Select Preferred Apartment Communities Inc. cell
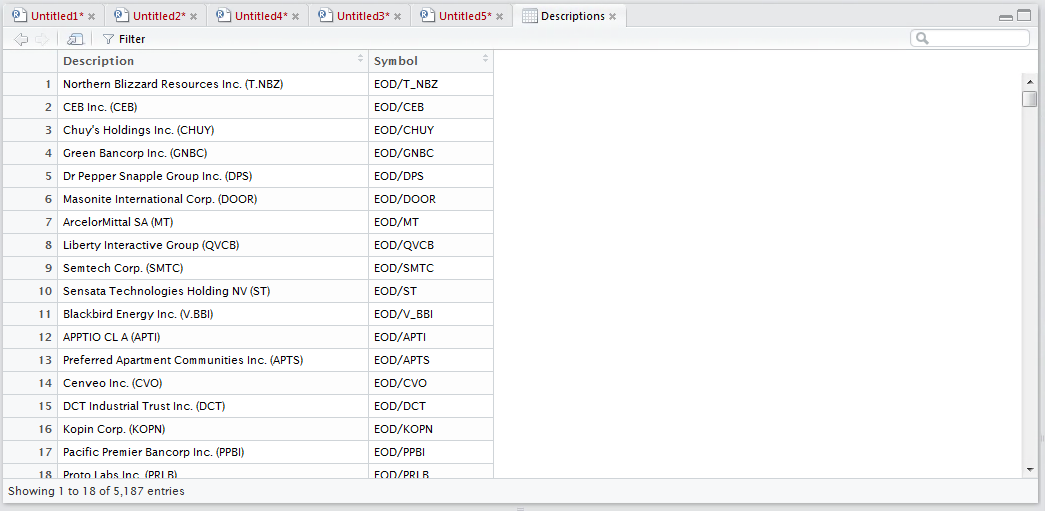This screenshot has width=1045, height=511. coord(213,360)
